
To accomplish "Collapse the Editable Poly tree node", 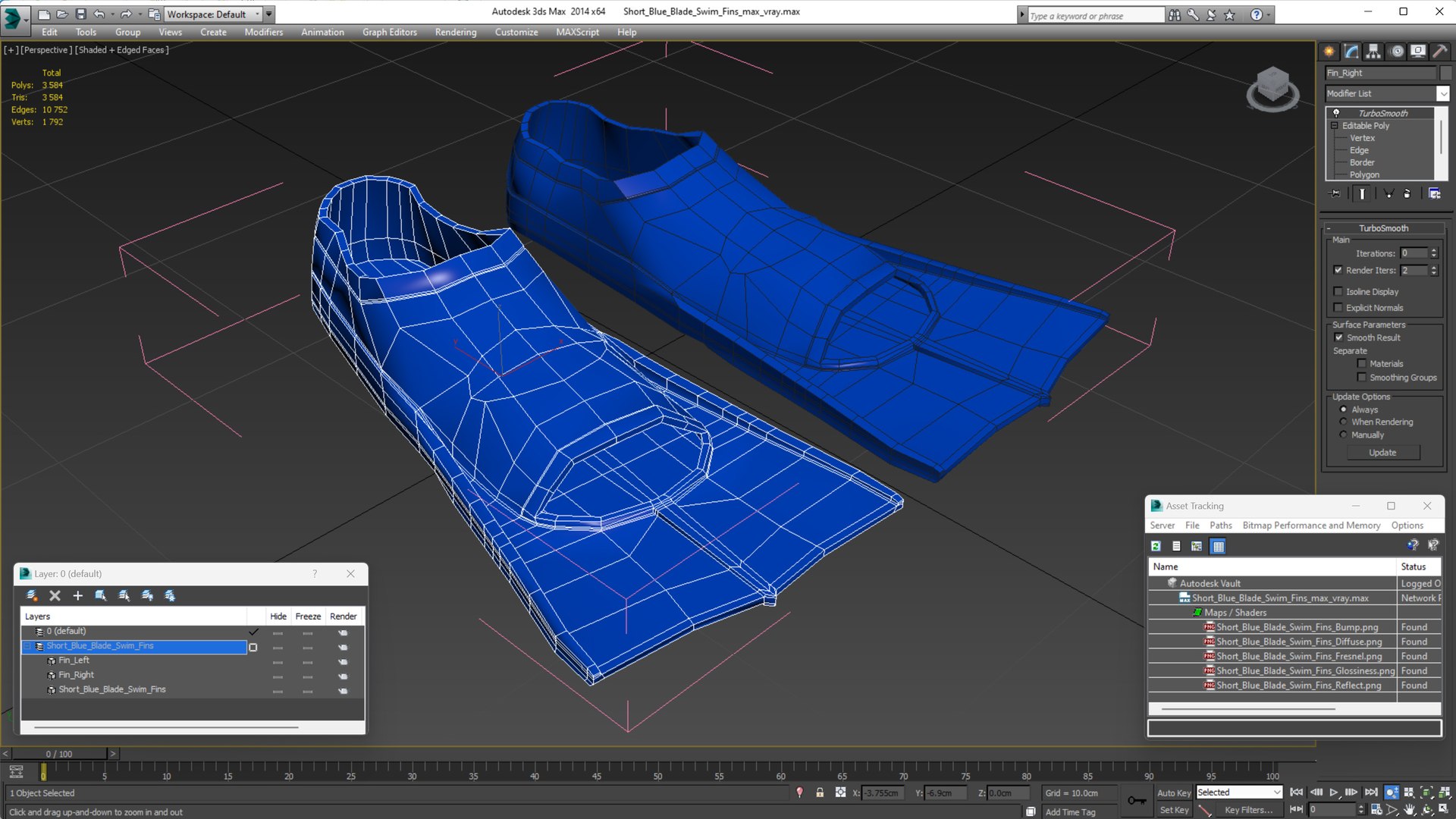I will coord(1334,126).
